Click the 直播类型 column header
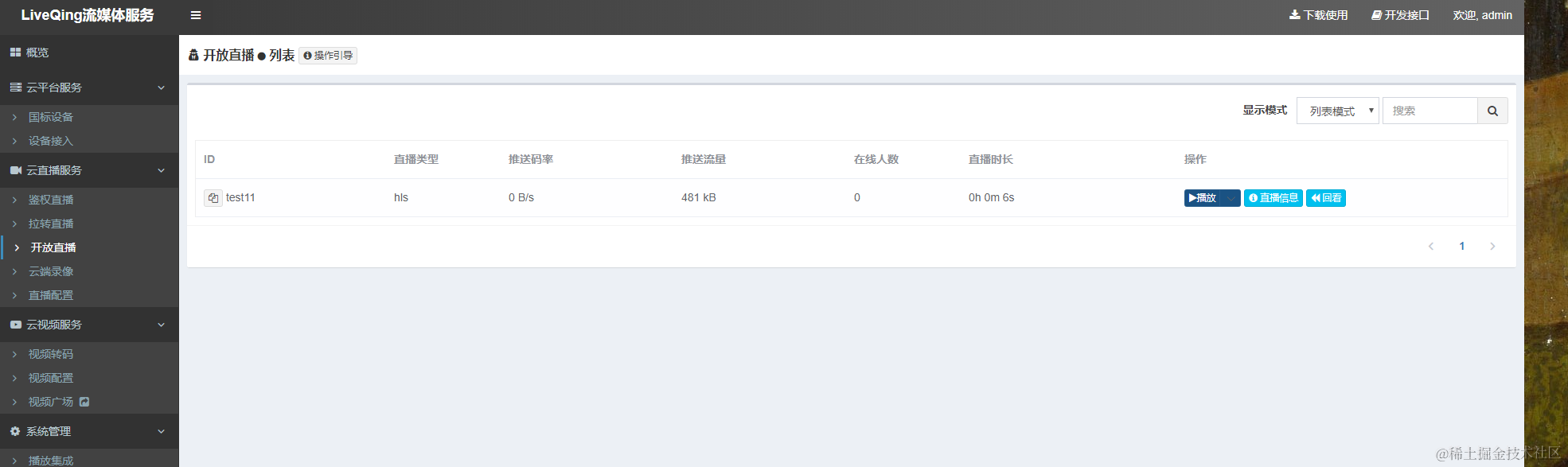This screenshot has height=467, width=1568. coord(416,159)
